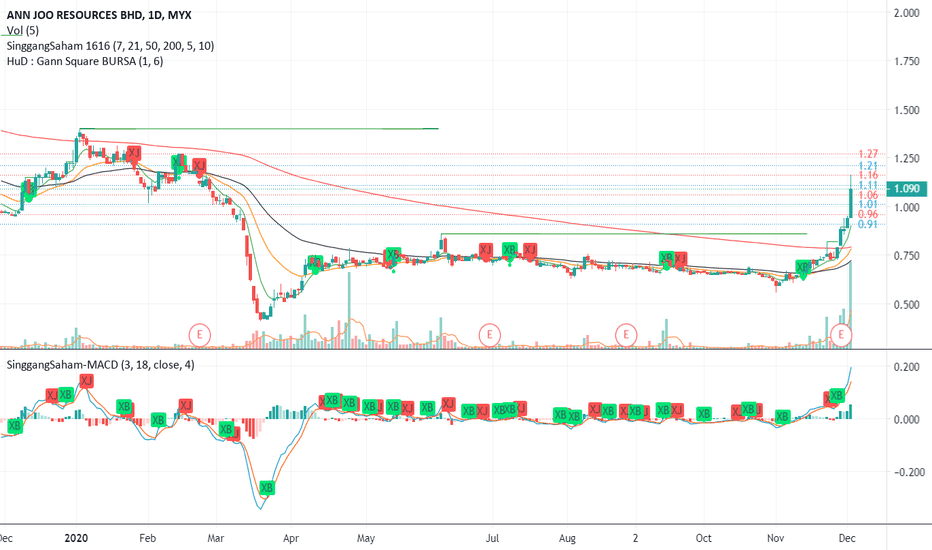Screen dimensions: 932x550
Task: Click the 2020 label on the time axis
Action: [x=76, y=538]
